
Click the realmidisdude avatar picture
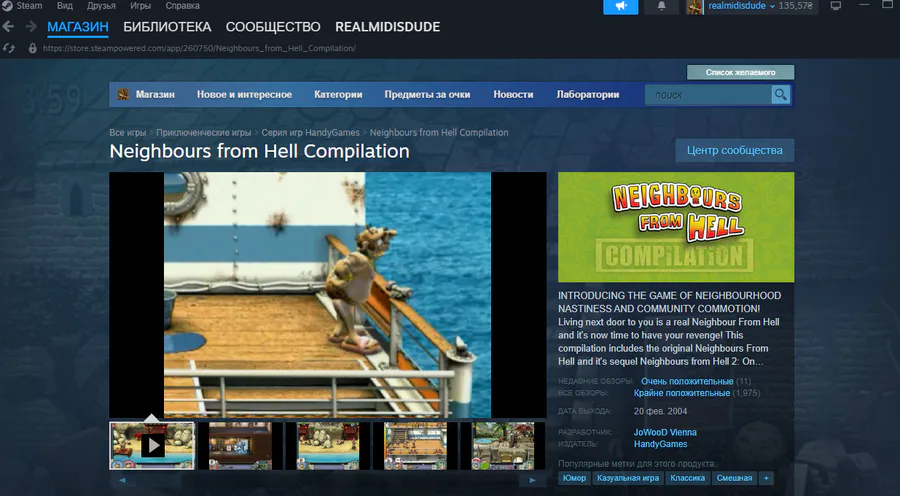[695, 7]
